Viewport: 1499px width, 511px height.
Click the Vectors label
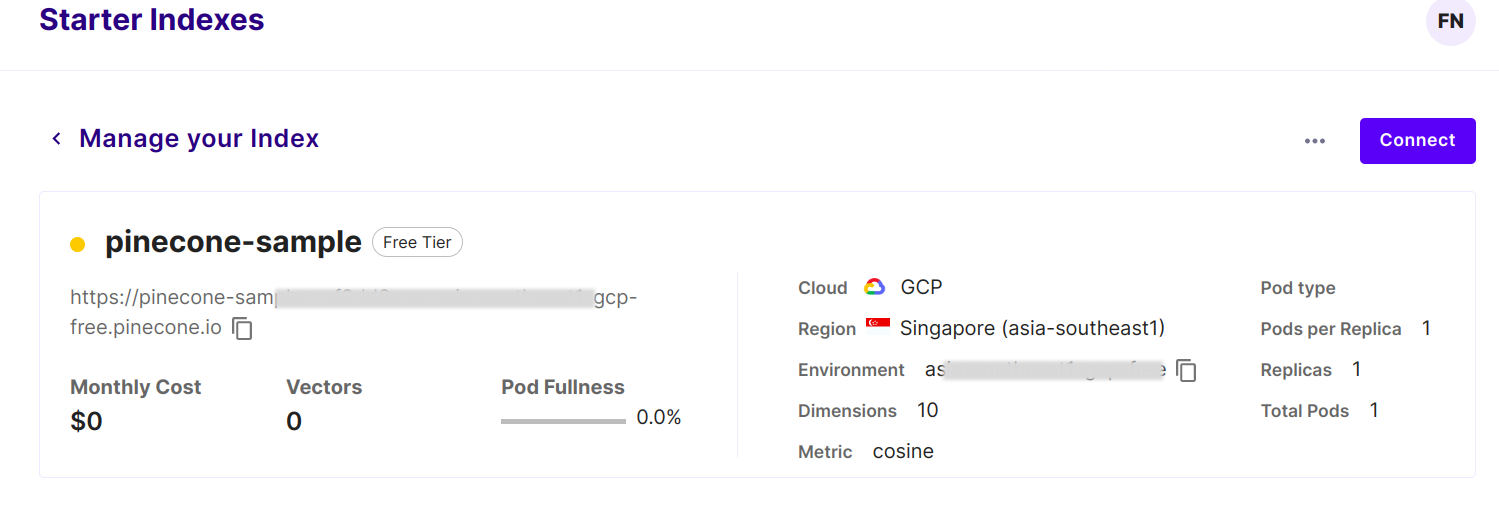tap(324, 387)
